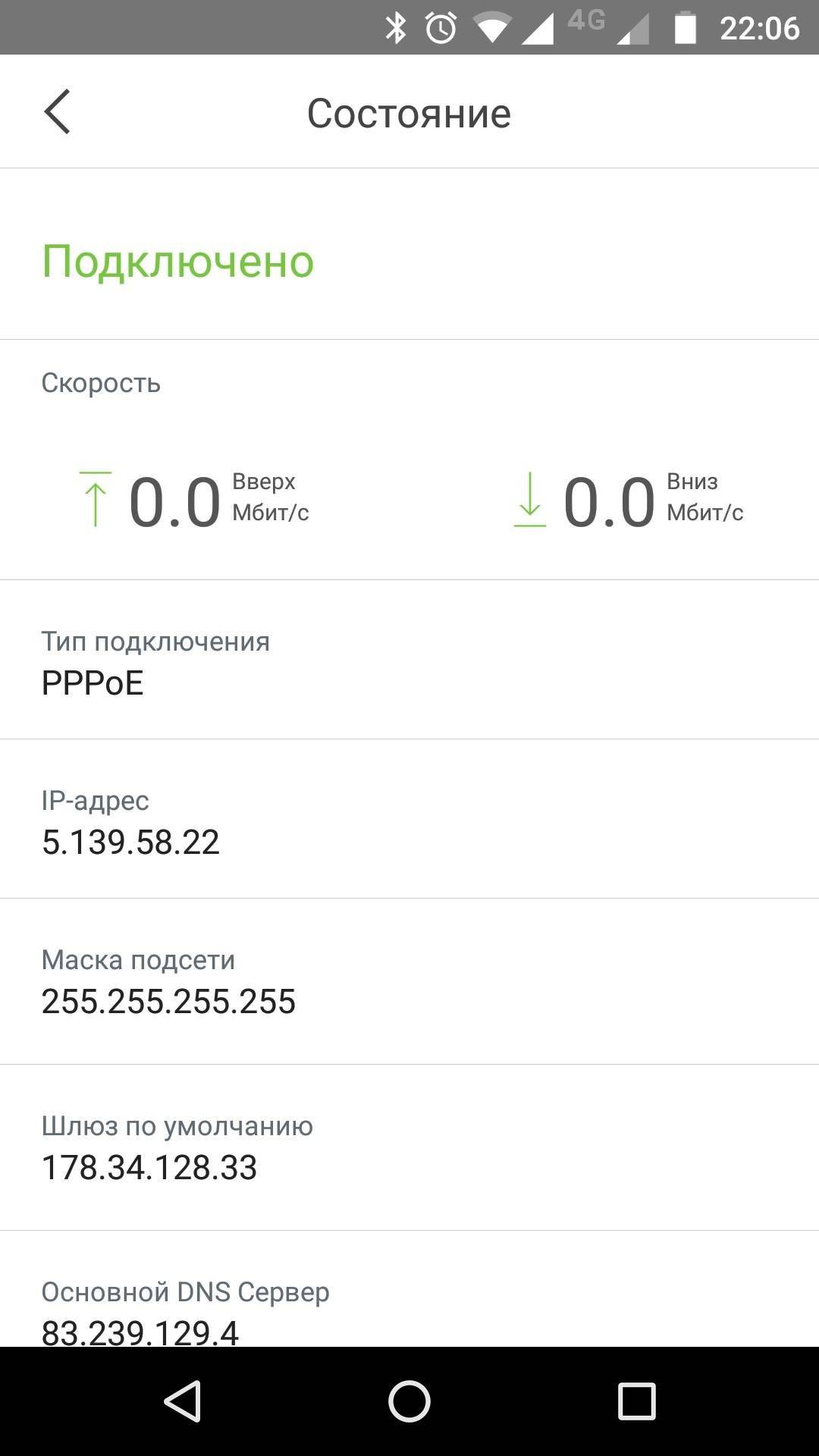This screenshot has height=1456, width=819.
Task: Tap the green download arrow icon
Action: 529,499
